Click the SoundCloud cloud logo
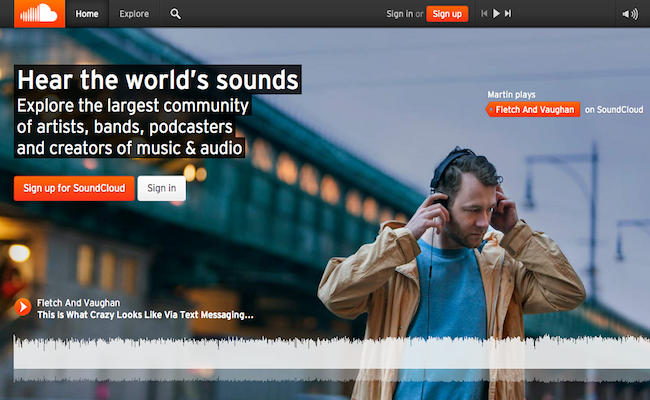Screen dimensions: 650x400 39,14
